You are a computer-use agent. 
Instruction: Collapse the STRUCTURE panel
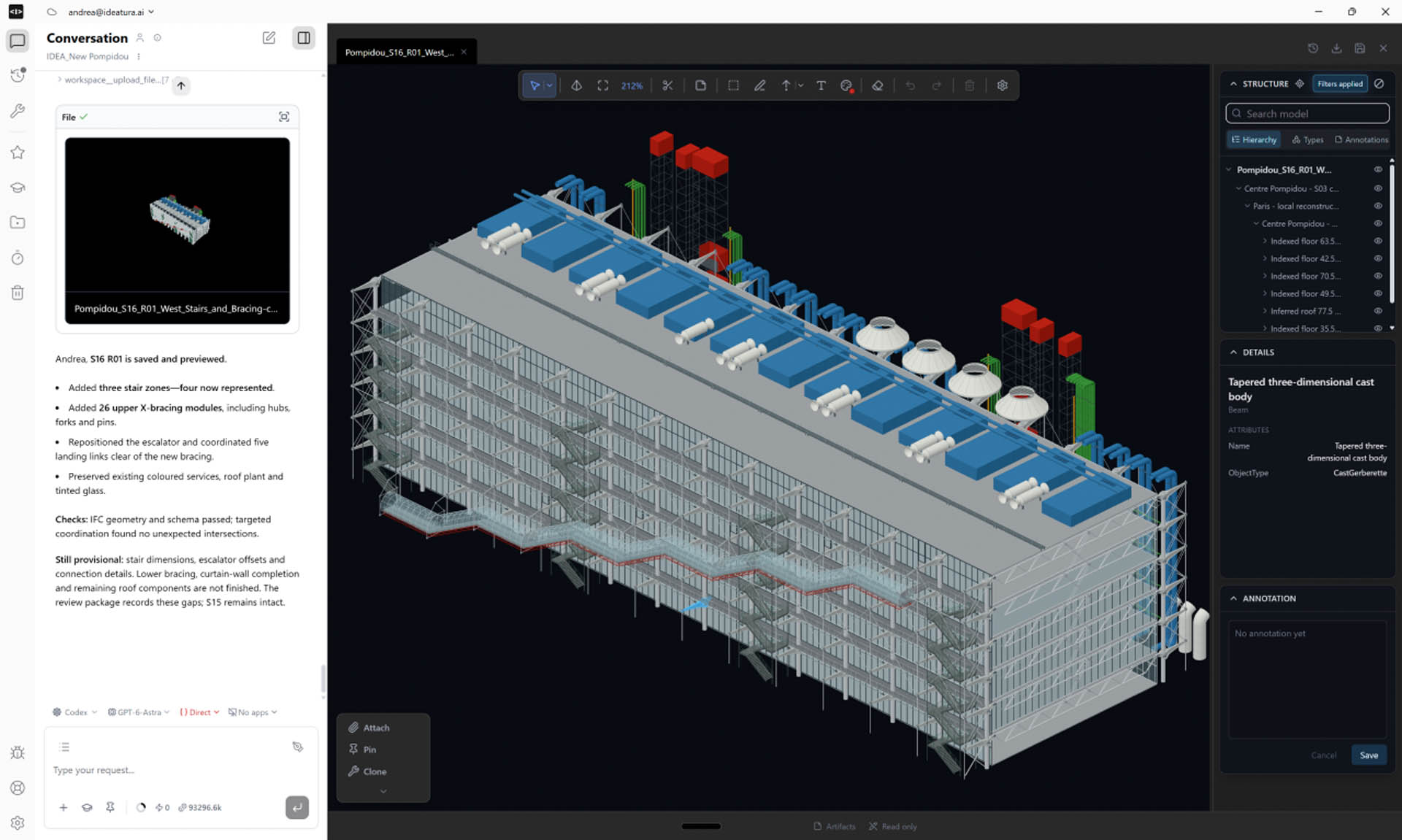(x=1233, y=84)
